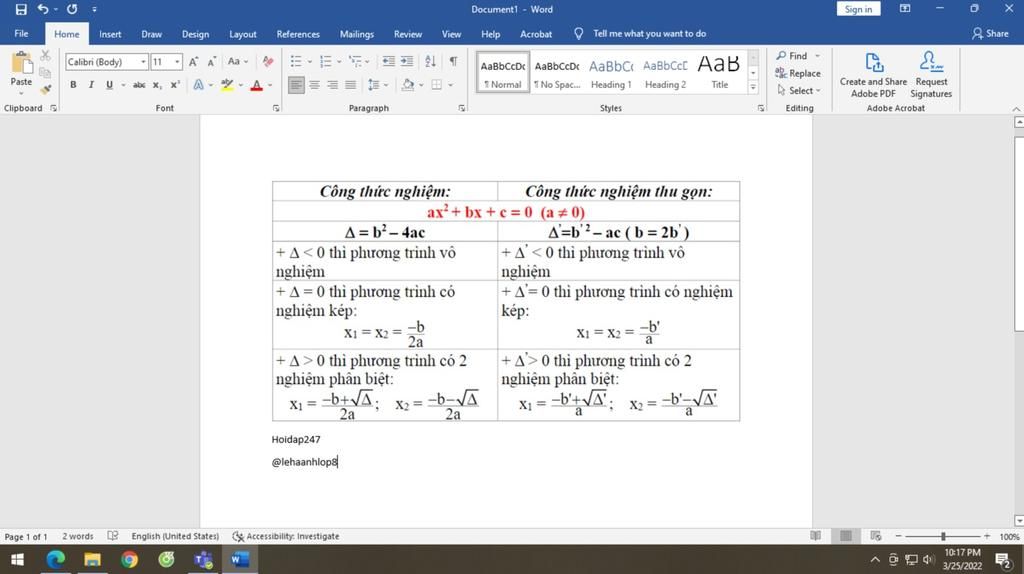
Task: Collapse the ribbon
Action: [1016, 108]
